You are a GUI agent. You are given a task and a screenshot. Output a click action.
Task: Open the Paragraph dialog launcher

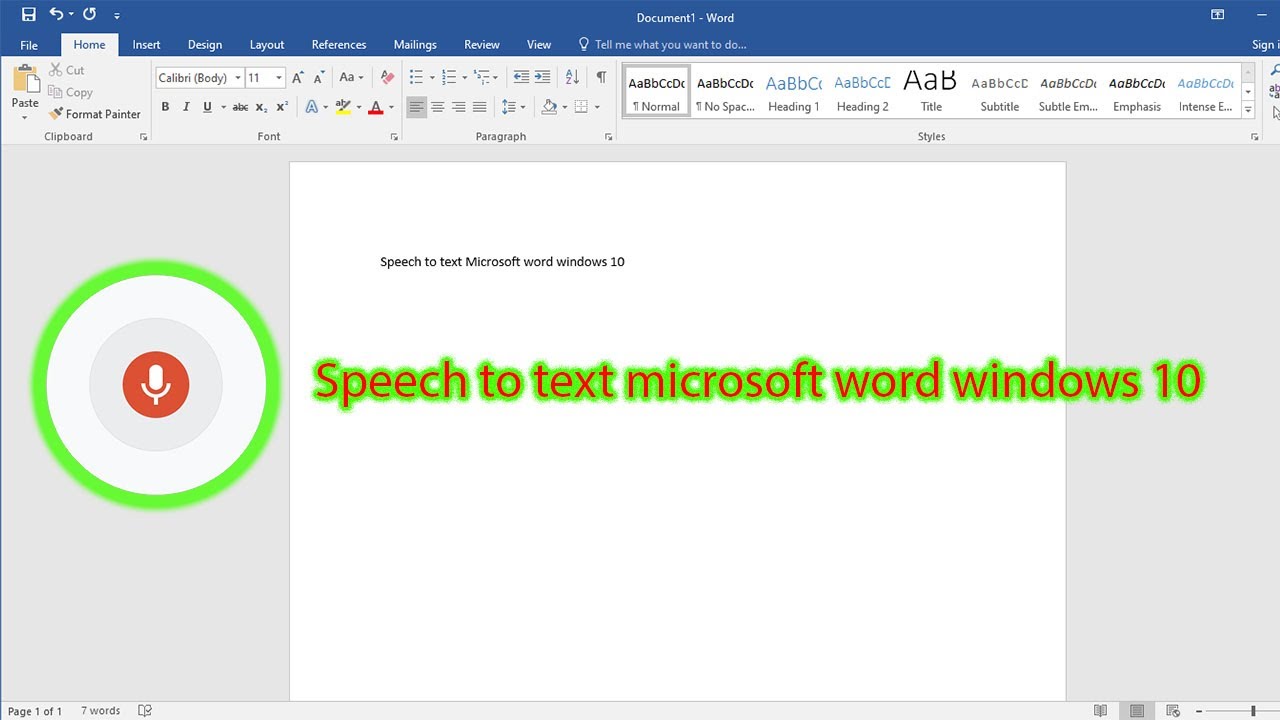(x=609, y=137)
